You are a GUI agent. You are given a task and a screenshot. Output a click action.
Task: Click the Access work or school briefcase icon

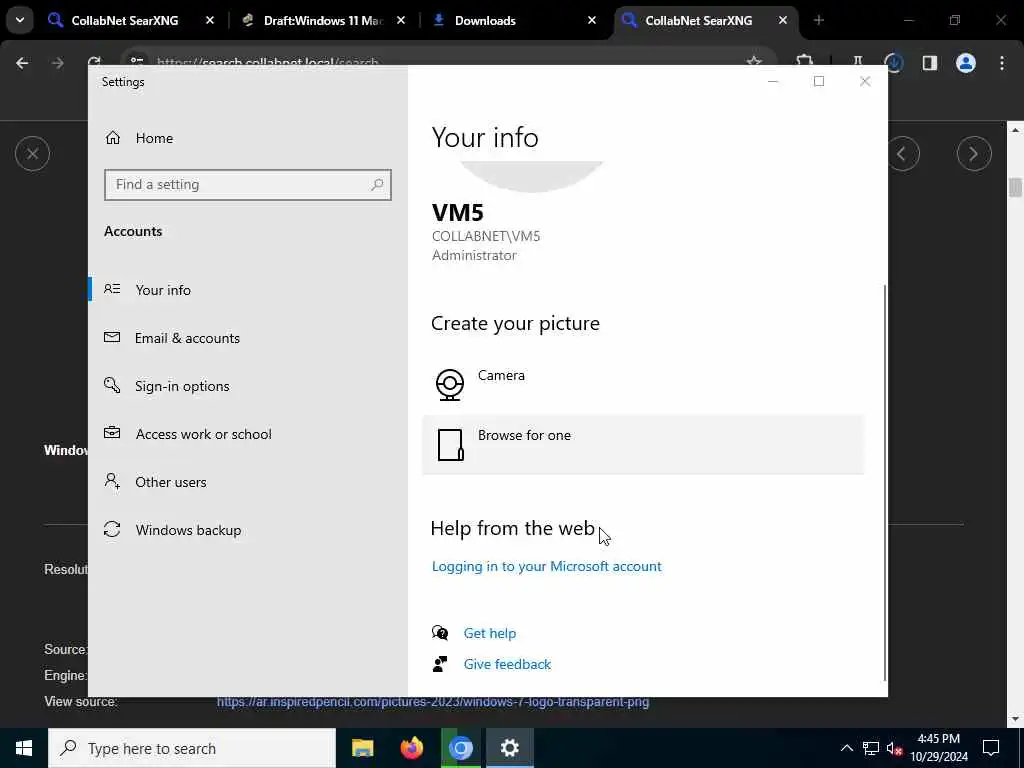coord(112,432)
